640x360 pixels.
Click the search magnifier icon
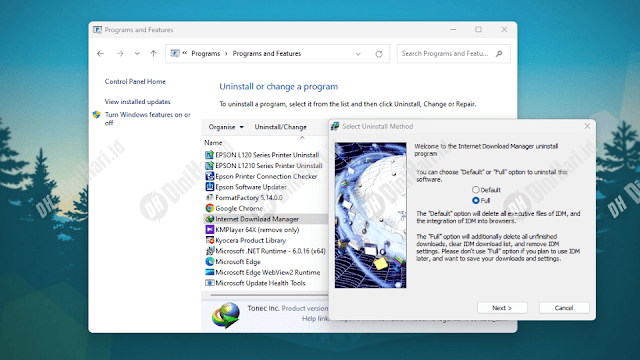499,53
